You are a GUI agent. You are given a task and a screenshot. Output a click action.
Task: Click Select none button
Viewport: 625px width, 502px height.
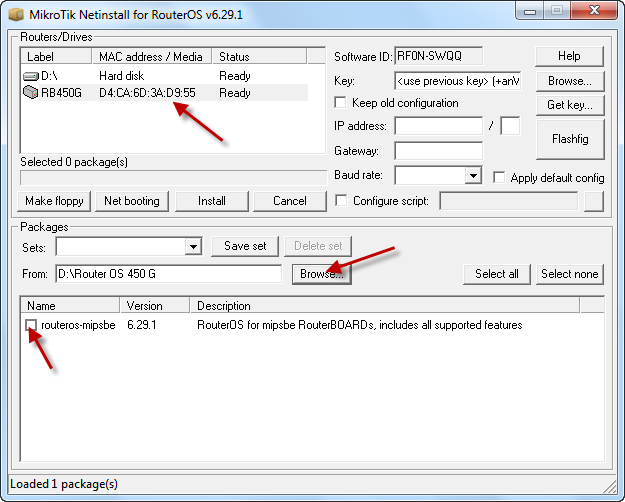[x=570, y=274]
